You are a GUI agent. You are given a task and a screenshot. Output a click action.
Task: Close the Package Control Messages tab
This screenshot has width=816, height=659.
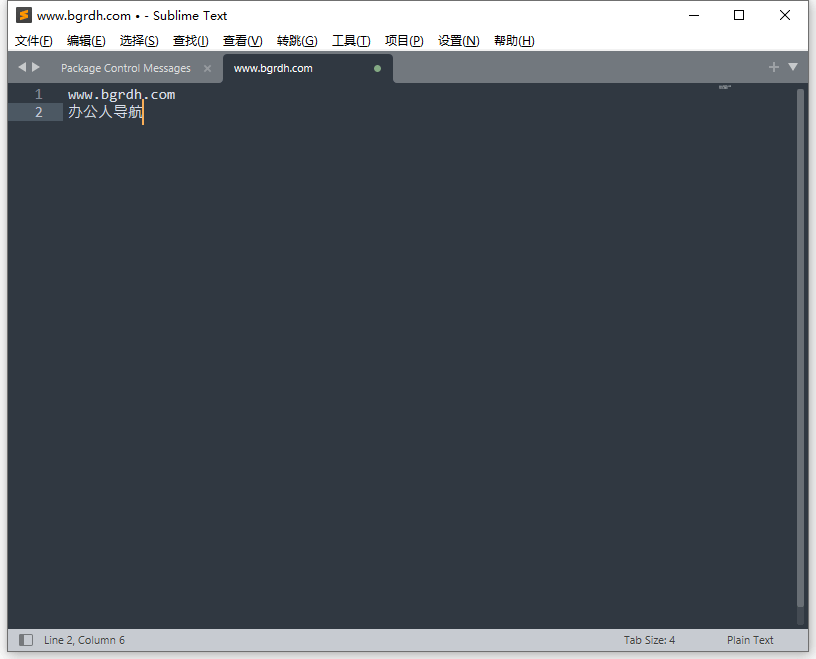(207, 68)
